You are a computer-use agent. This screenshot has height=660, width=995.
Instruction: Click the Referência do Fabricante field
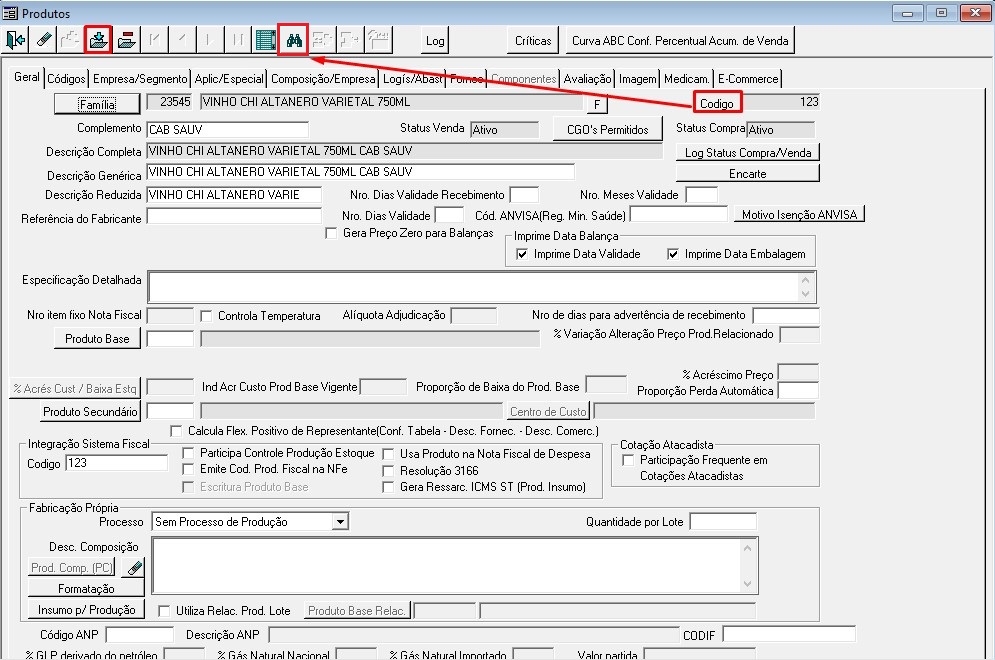[x=234, y=216]
